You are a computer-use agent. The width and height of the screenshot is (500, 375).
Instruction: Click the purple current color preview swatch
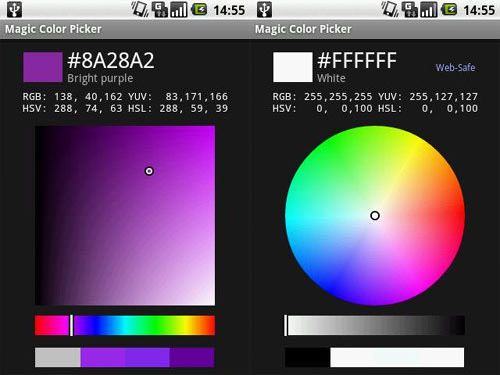click(43, 67)
